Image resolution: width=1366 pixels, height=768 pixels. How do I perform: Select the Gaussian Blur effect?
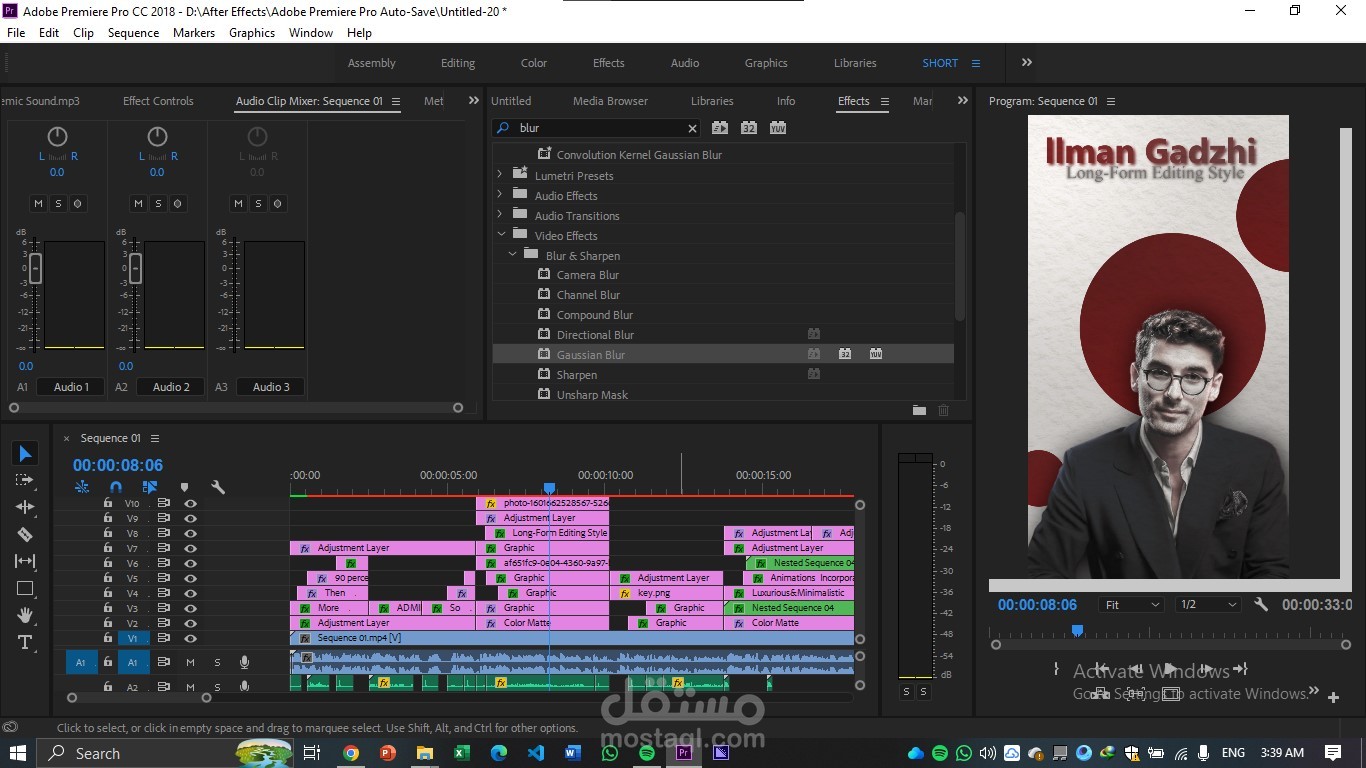click(723, 354)
